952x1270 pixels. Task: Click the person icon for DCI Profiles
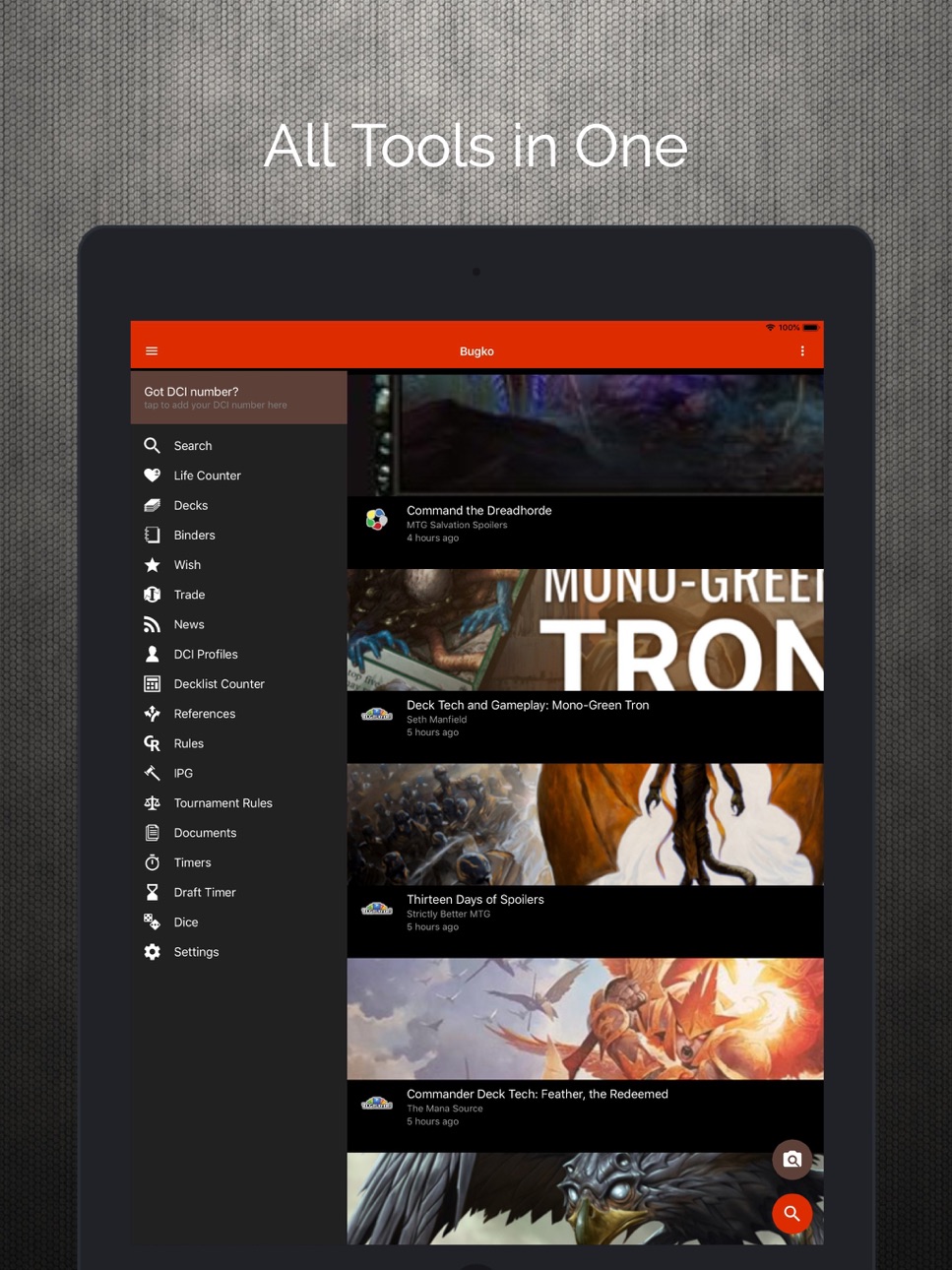coord(152,654)
